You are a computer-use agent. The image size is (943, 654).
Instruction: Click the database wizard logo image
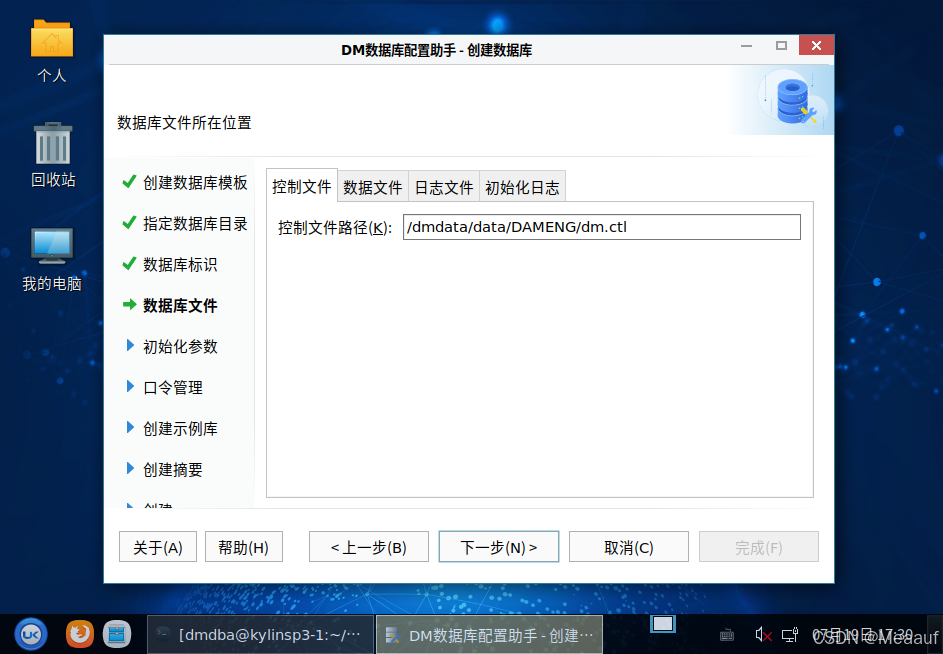pos(792,99)
